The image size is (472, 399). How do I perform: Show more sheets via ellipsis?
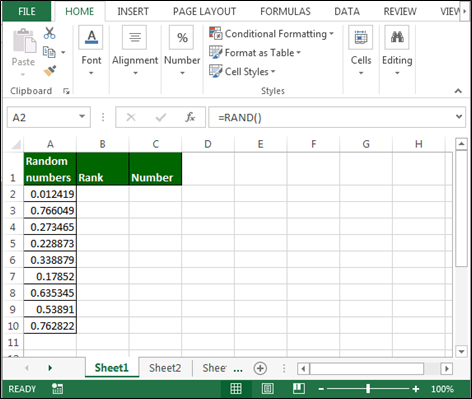click(x=238, y=369)
